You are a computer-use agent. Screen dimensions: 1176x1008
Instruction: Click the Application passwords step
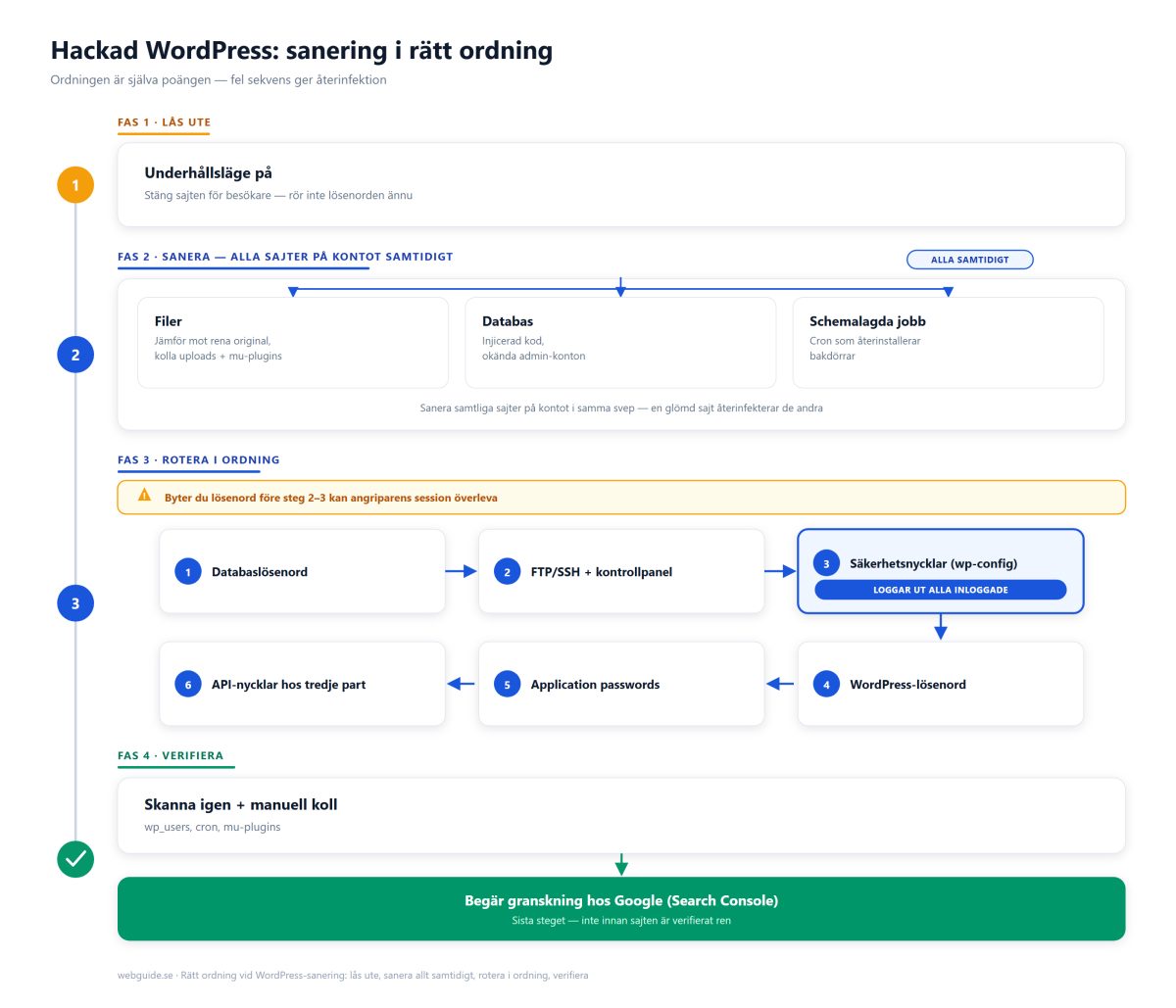point(621,685)
